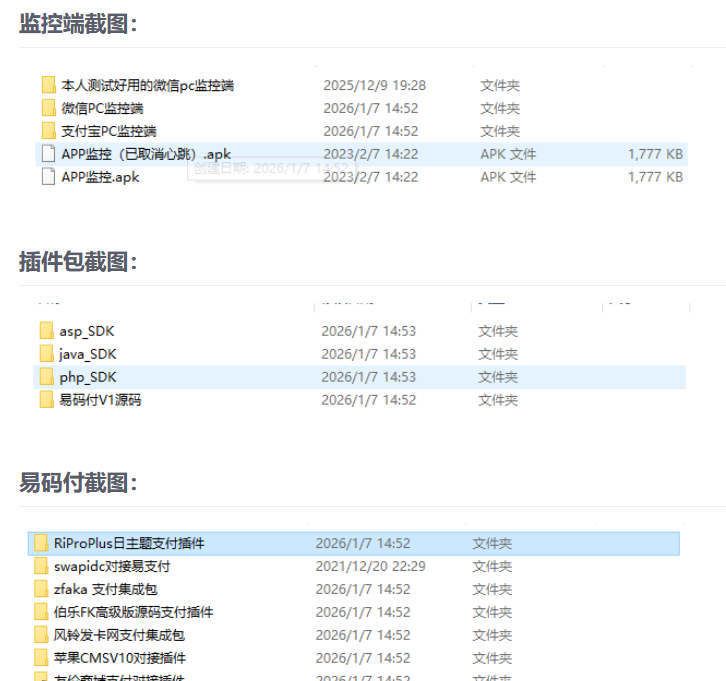Click the date in the asp_SDK row
The height and width of the screenshot is (681, 726).
369,331
